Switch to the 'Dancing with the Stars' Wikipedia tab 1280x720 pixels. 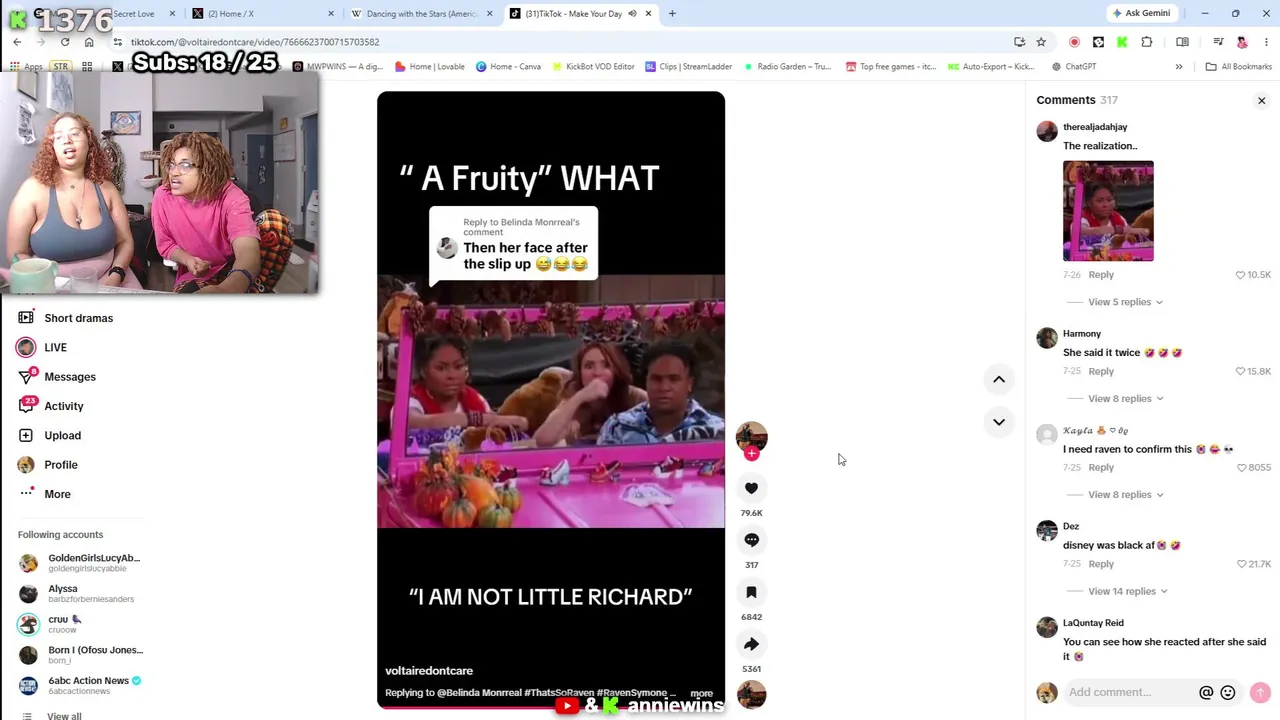[422, 14]
